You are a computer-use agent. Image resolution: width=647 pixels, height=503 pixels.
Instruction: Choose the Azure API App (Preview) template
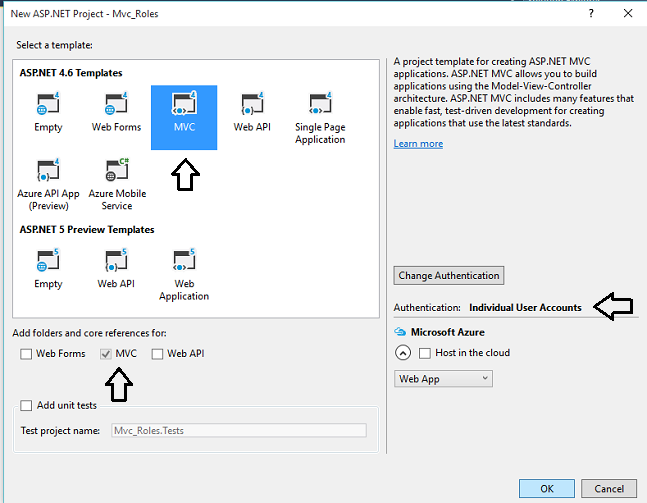[x=48, y=184]
